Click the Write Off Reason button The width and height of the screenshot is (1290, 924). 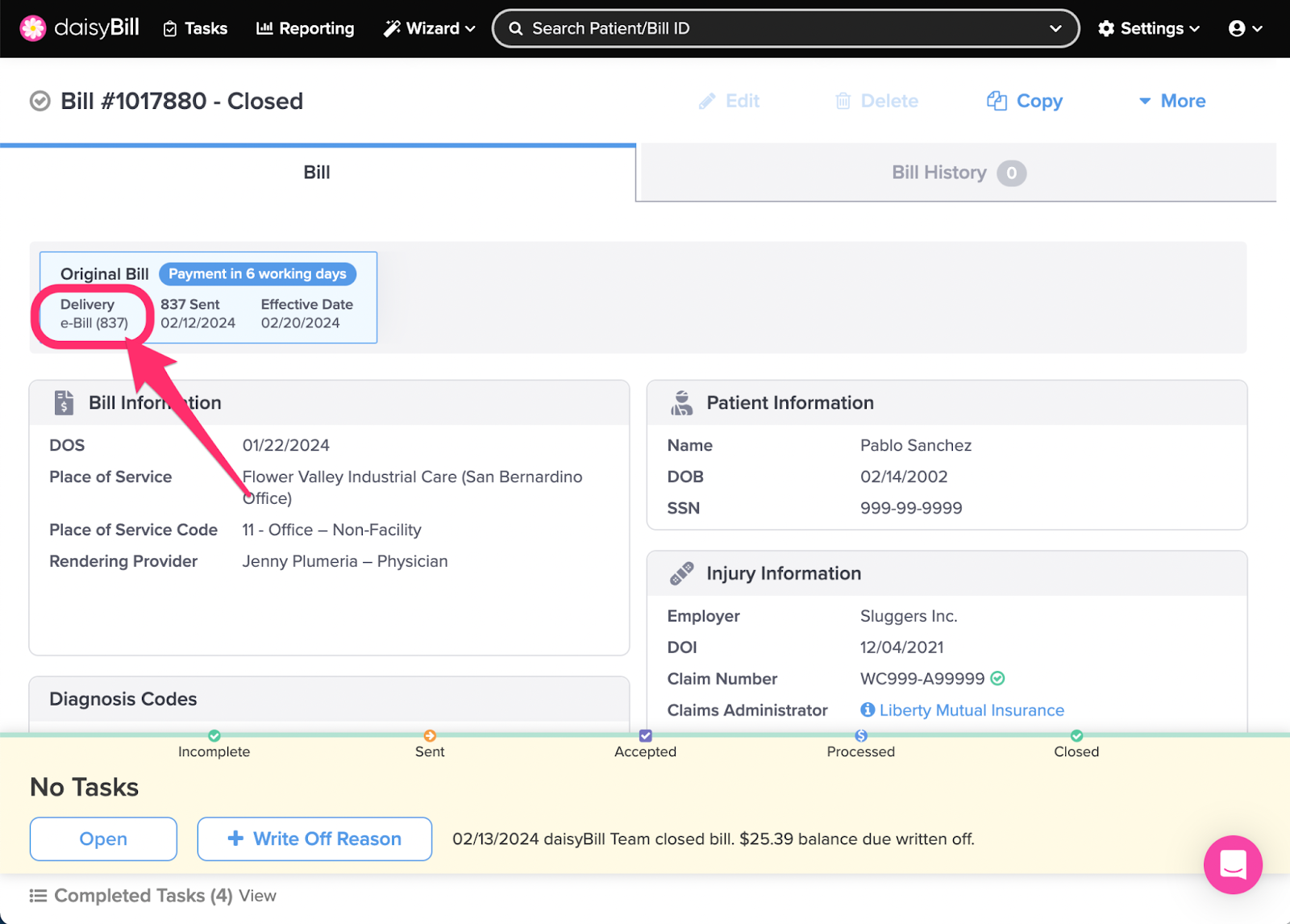314,839
